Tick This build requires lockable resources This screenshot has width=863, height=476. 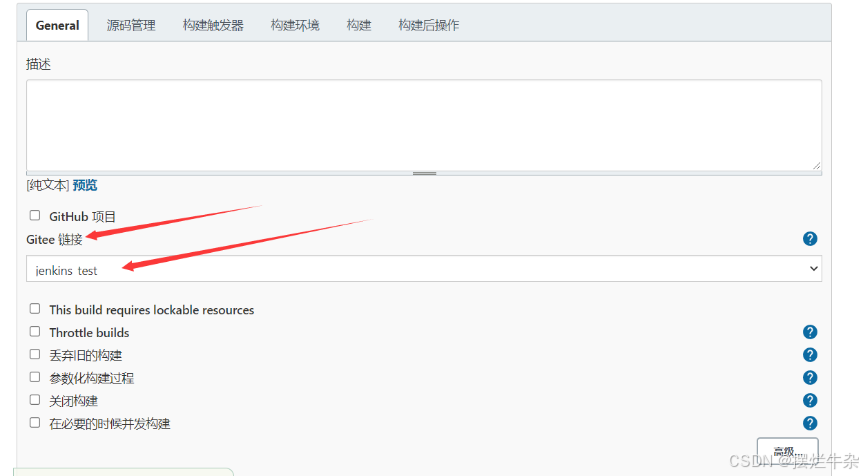pyautogui.click(x=35, y=309)
